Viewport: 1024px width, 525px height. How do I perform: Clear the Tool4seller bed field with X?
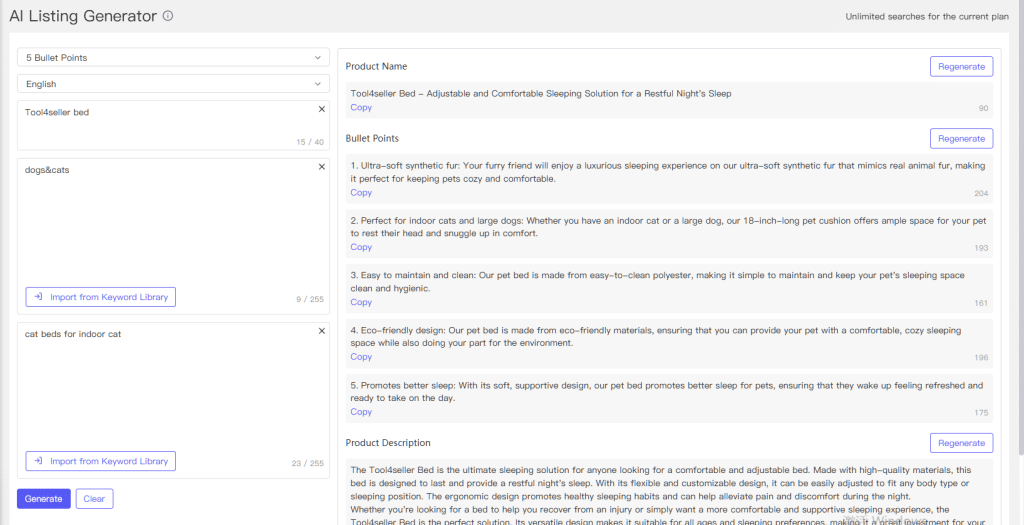[x=321, y=109]
